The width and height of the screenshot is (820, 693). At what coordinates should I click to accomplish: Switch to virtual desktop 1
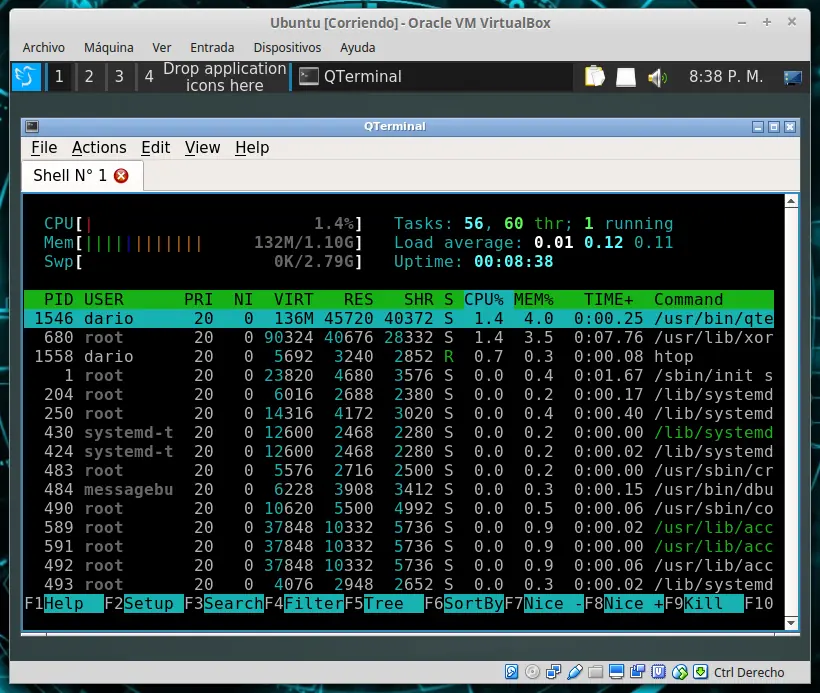[59, 77]
